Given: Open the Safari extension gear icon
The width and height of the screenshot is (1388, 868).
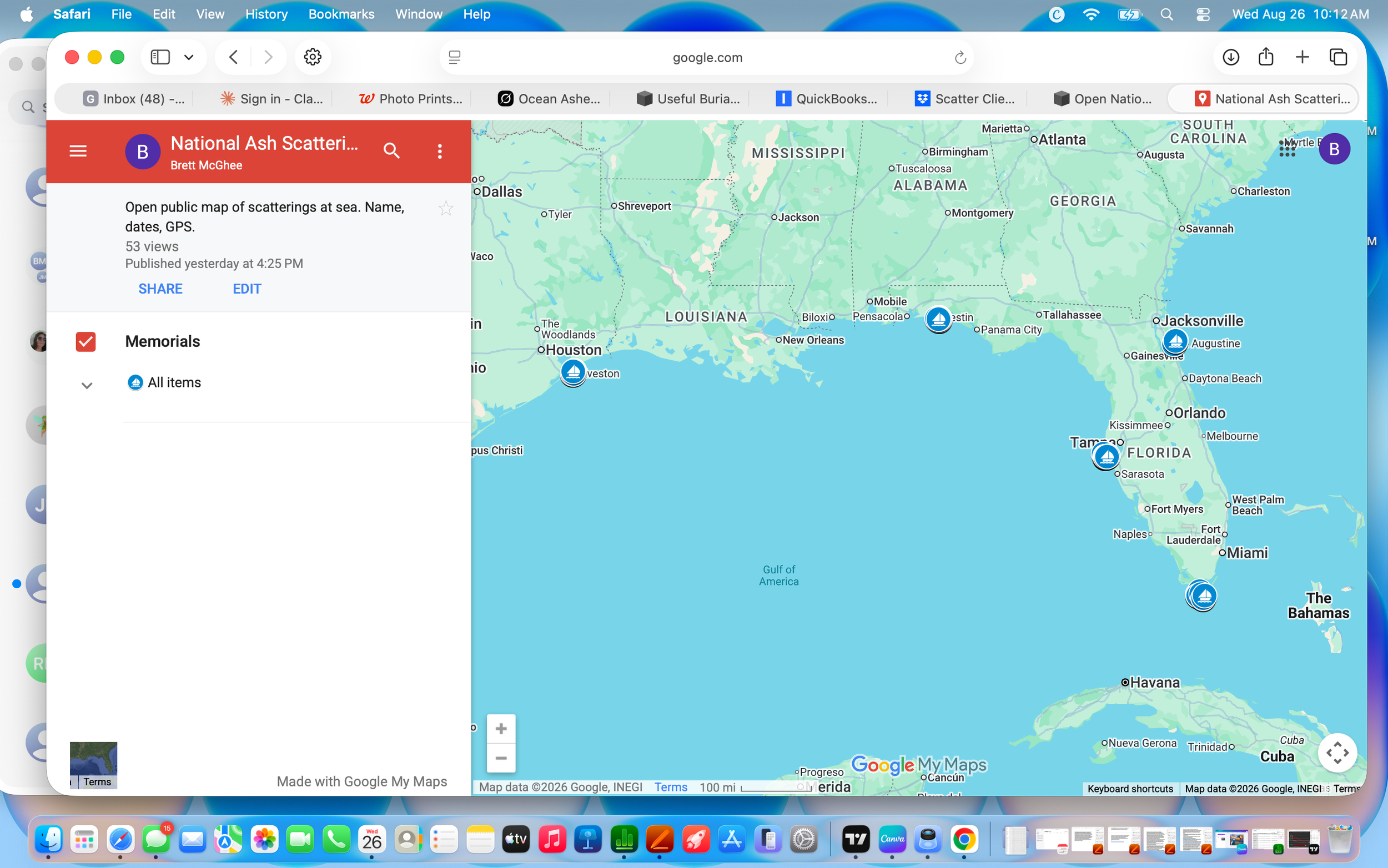Looking at the screenshot, I should [x=313, y=57].
